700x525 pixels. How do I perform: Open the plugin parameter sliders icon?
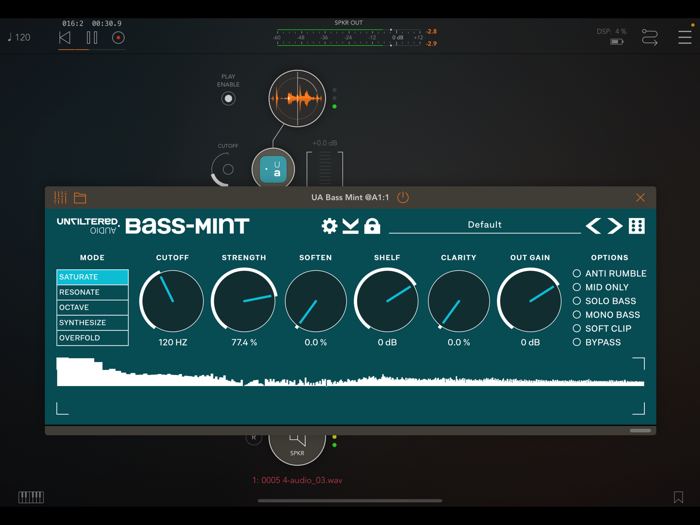coord(60,197)
